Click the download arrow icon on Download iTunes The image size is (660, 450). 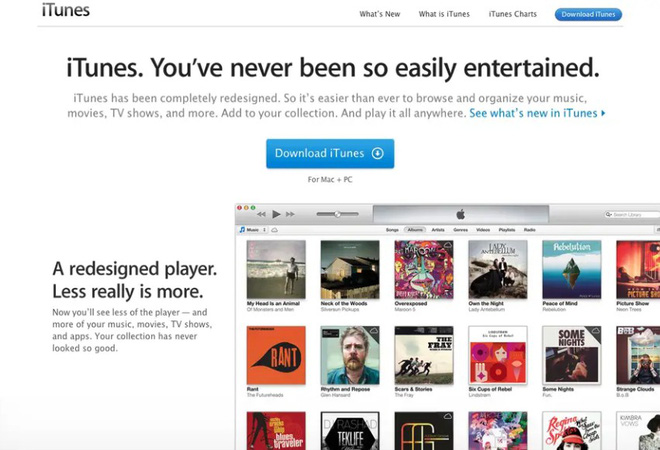[378, 153]
